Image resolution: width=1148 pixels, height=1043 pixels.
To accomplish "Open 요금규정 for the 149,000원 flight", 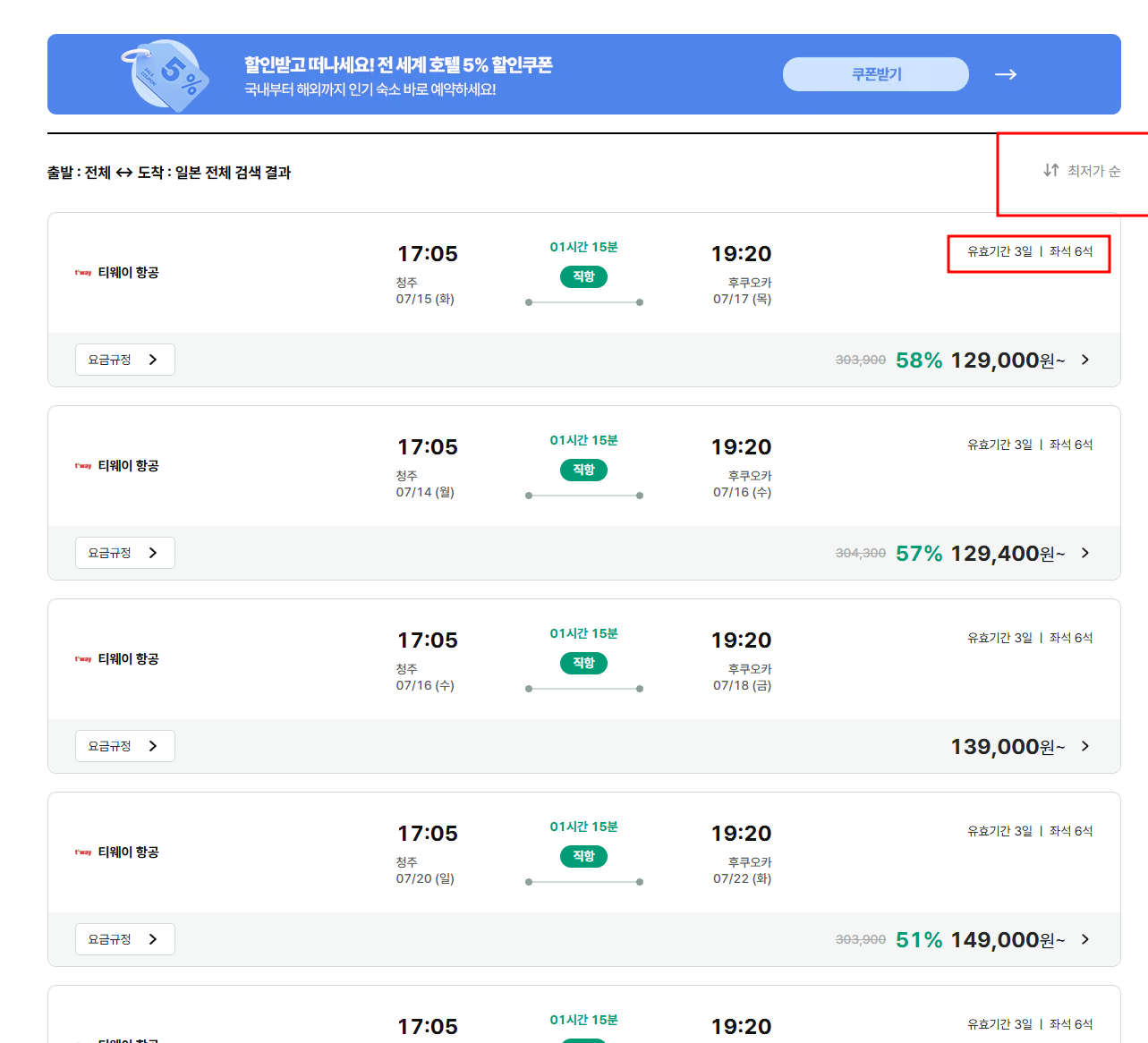I will [125, 939].
